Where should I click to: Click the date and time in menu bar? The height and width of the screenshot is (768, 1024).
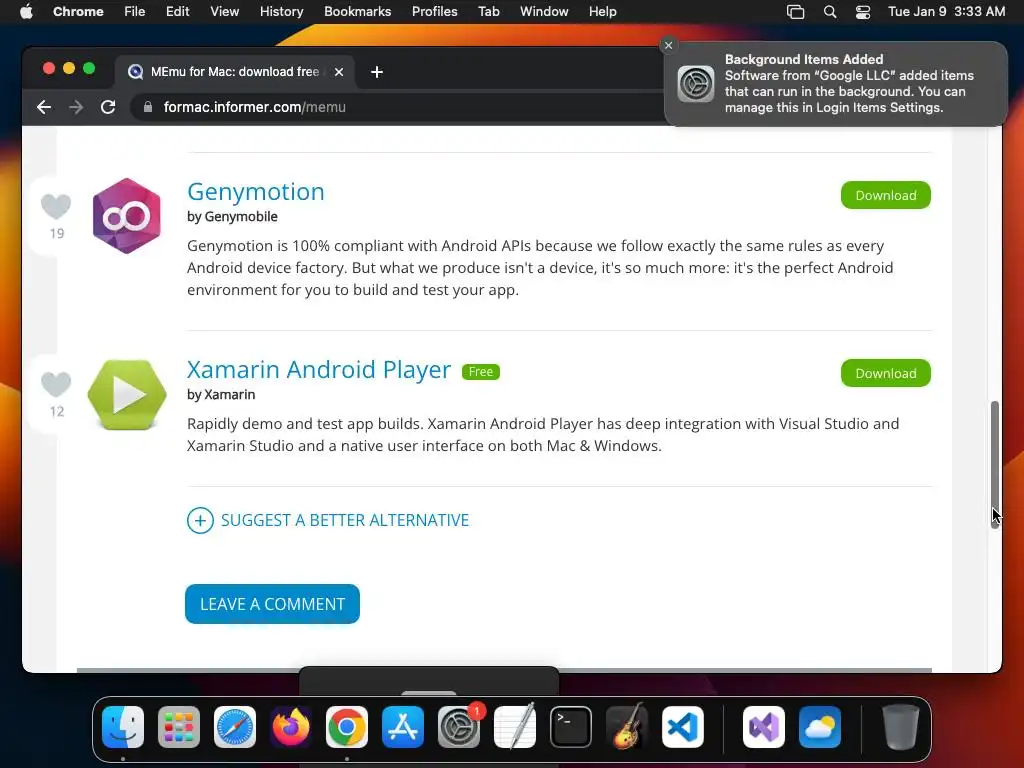pos(946,12)
